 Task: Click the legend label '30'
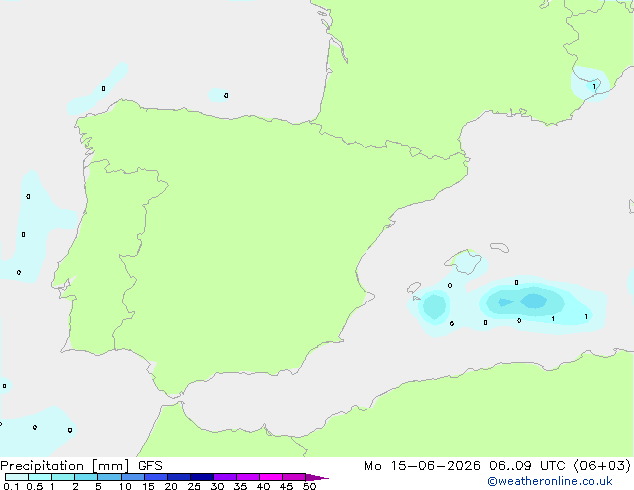(x=217, y=486)
